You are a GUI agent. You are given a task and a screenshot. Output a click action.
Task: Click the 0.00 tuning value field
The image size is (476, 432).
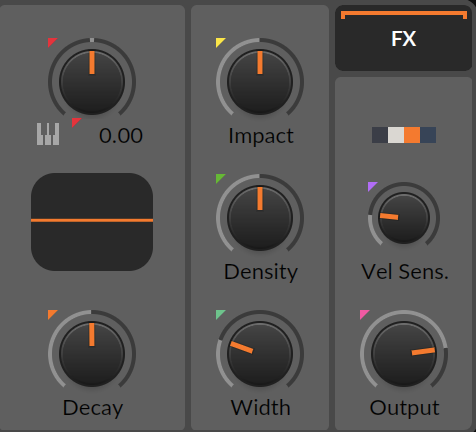(121, 136)
